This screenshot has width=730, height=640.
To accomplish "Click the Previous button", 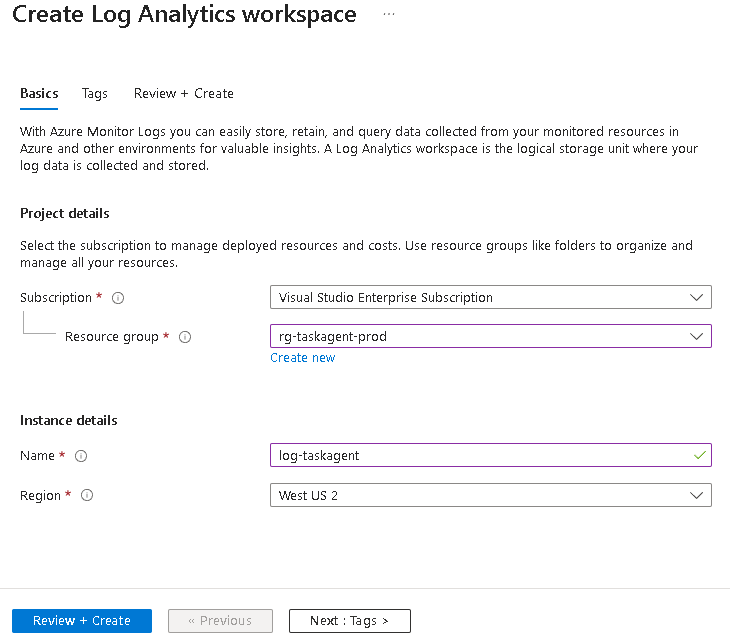I will (220, 621).
